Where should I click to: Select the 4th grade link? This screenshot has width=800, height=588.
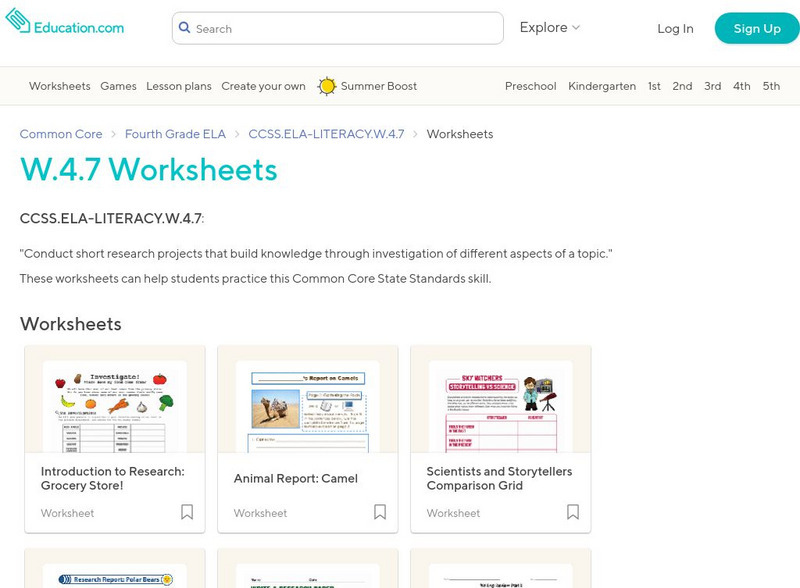[x=742, y=86]
